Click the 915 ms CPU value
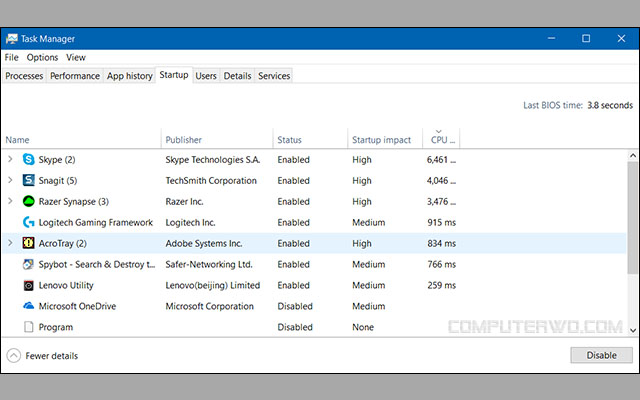This screenshot has height=400, width=640. point(442,222)
